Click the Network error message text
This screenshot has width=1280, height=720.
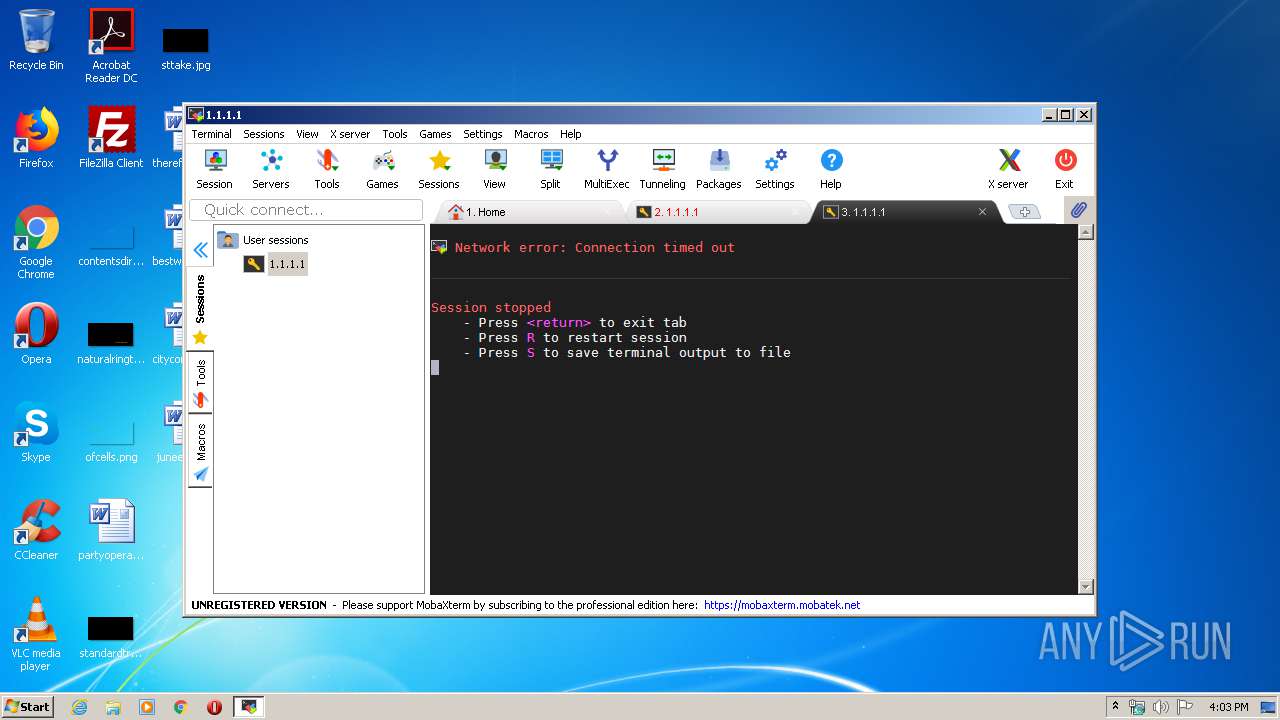pyautogui.click(x=595, y=247)
